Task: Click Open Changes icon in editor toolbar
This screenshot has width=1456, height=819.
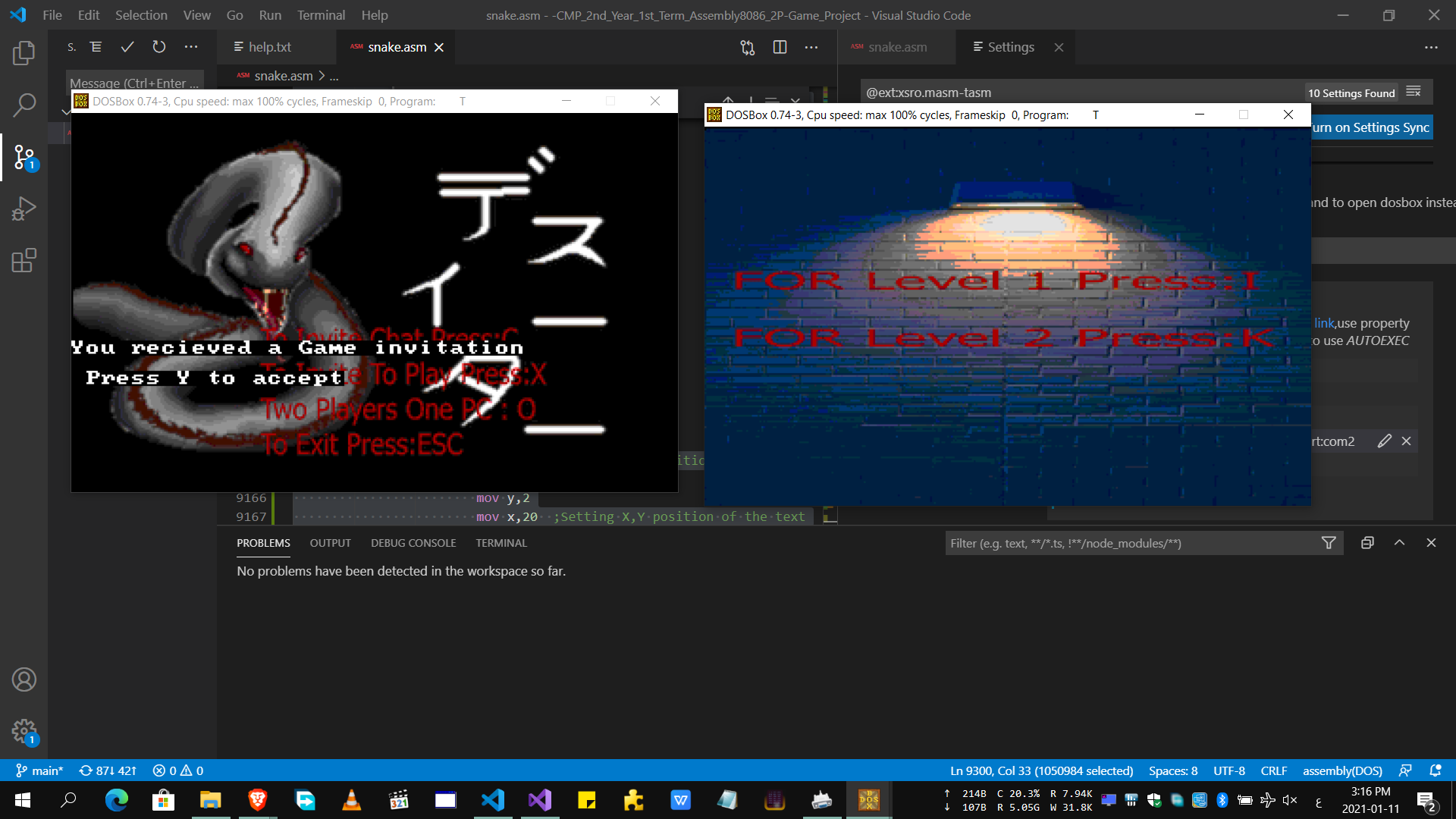Action: coord(748,47)
